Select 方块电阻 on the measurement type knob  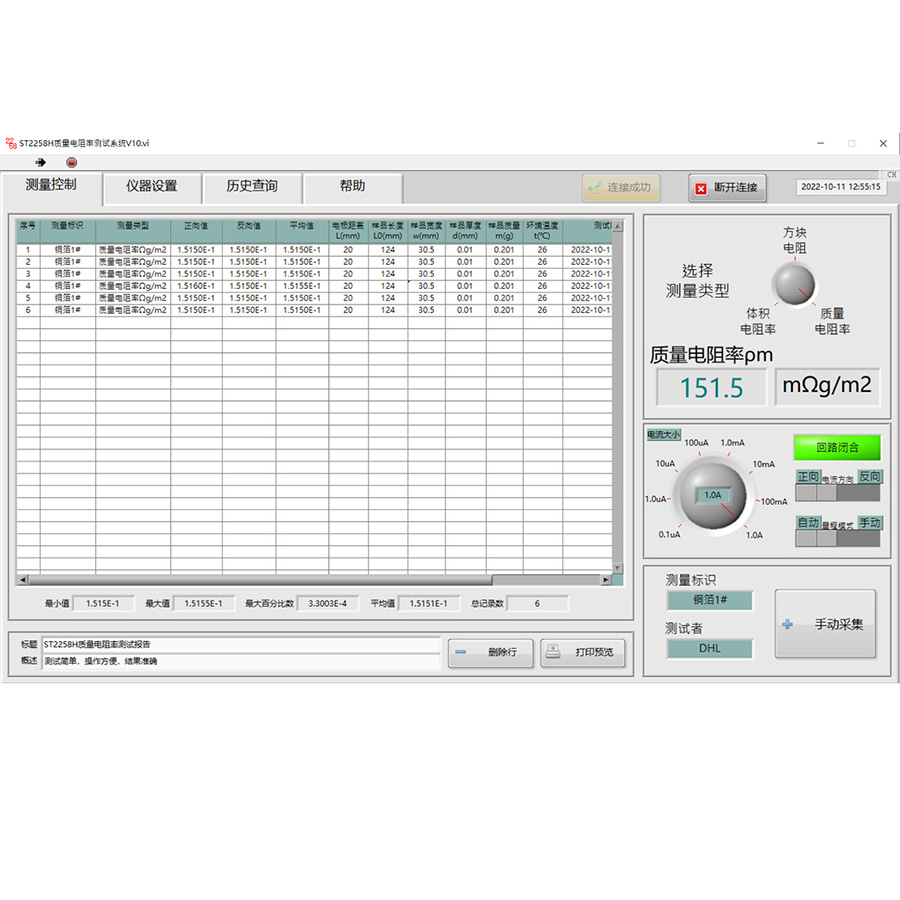coord(795,239)
